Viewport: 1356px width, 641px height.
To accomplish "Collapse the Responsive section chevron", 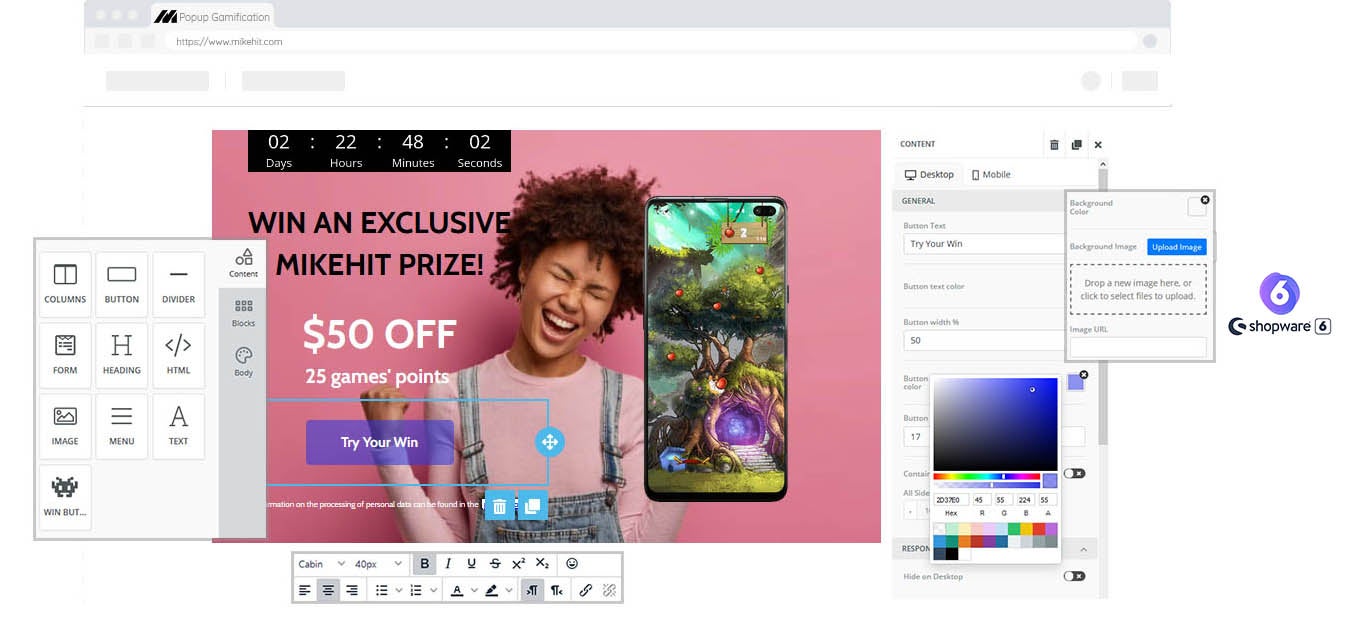I will (1084, 549).
